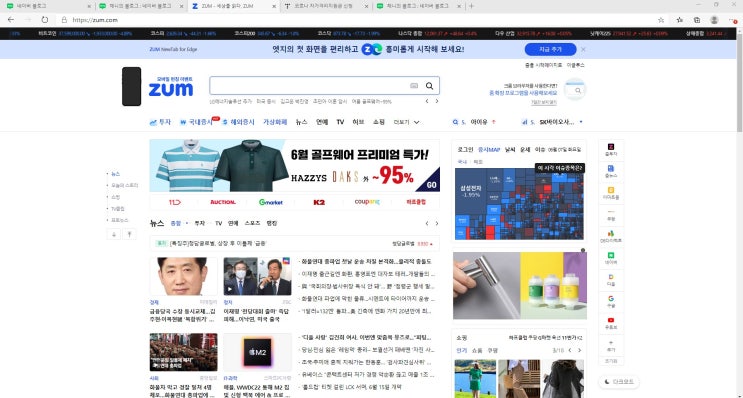Go to the previous page of the 뉴스 section
This screenshot has height=398, width=743.
coord(427,224)
